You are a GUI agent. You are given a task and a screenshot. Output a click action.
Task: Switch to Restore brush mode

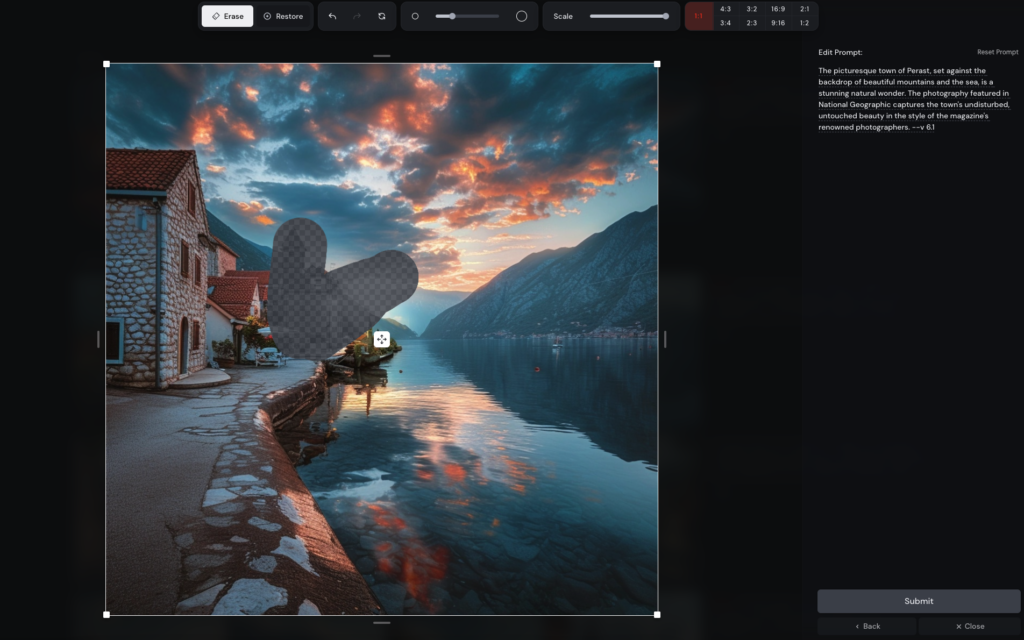coord(283,16)
